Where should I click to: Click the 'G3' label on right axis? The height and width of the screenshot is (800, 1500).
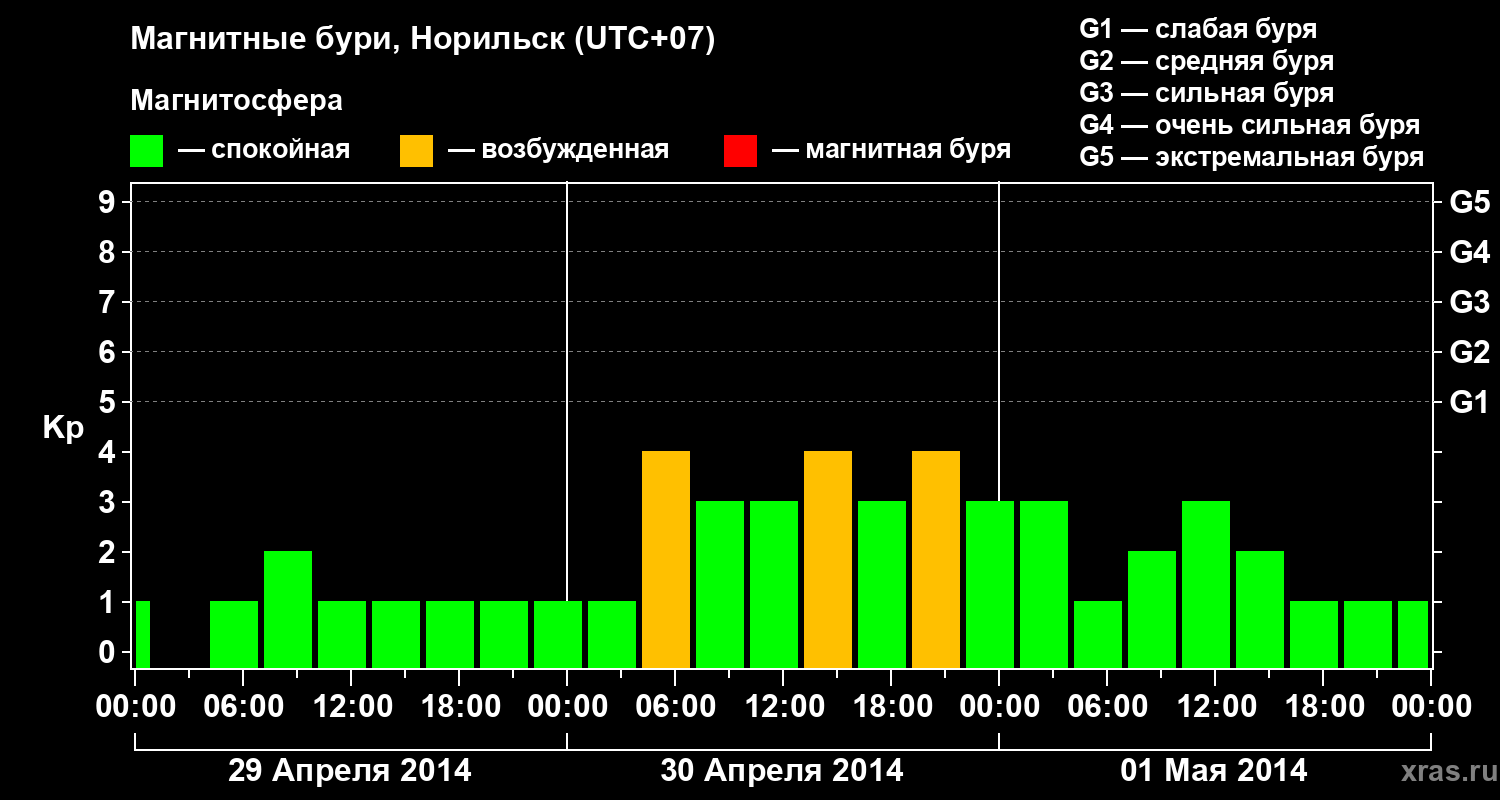tap(1469, 302)
